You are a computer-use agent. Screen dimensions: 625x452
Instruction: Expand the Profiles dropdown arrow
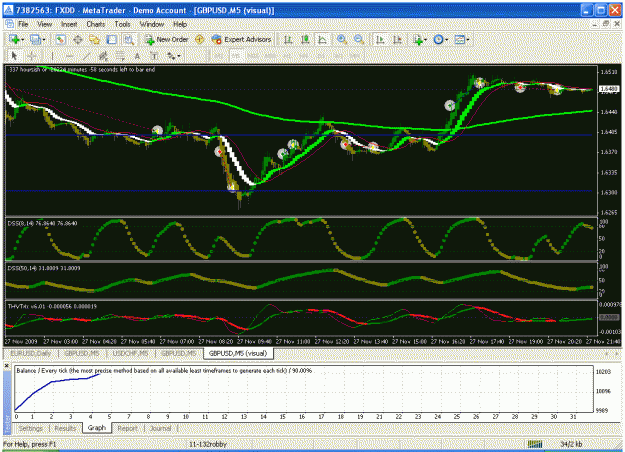pos(44,40)
